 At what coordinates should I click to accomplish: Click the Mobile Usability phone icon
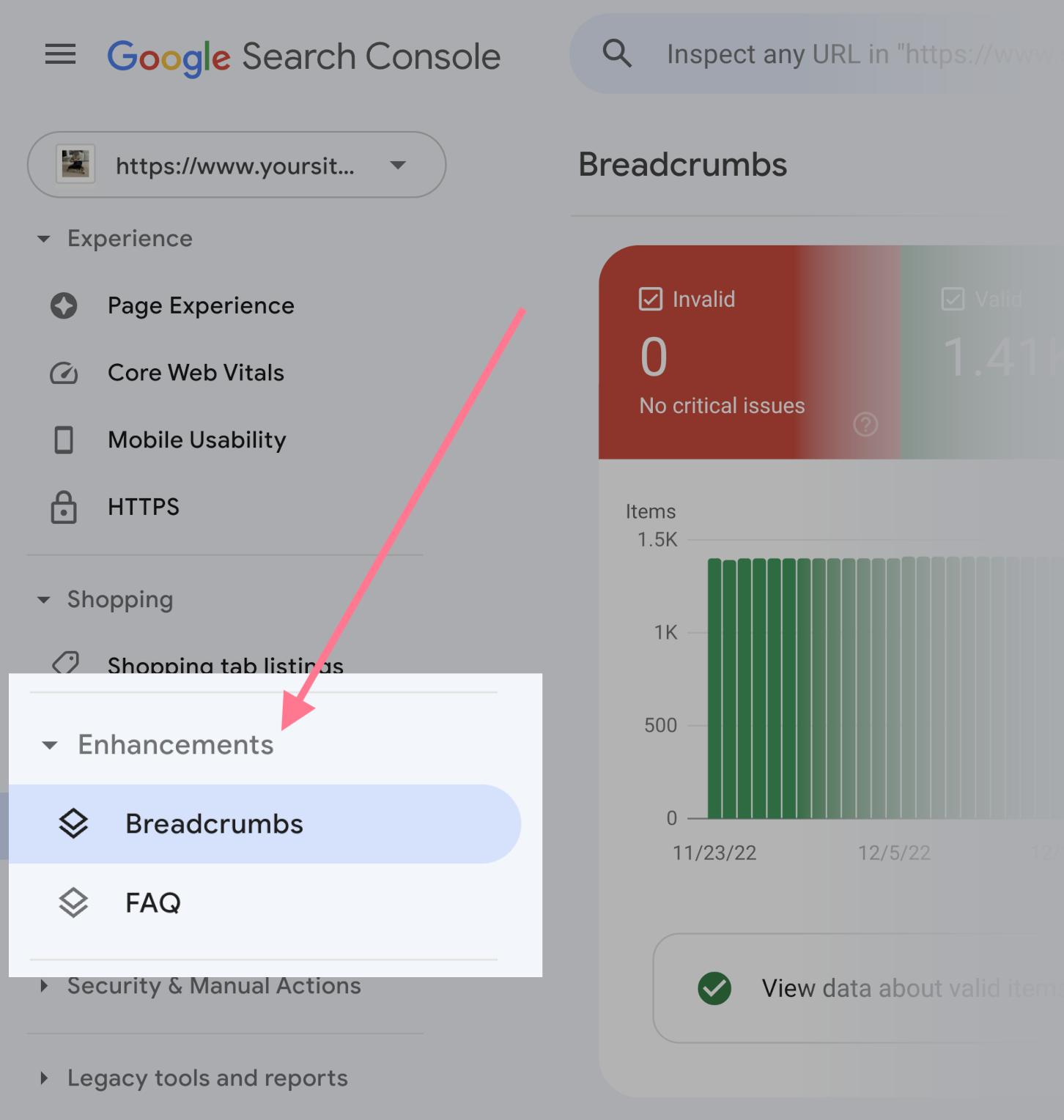64,440
